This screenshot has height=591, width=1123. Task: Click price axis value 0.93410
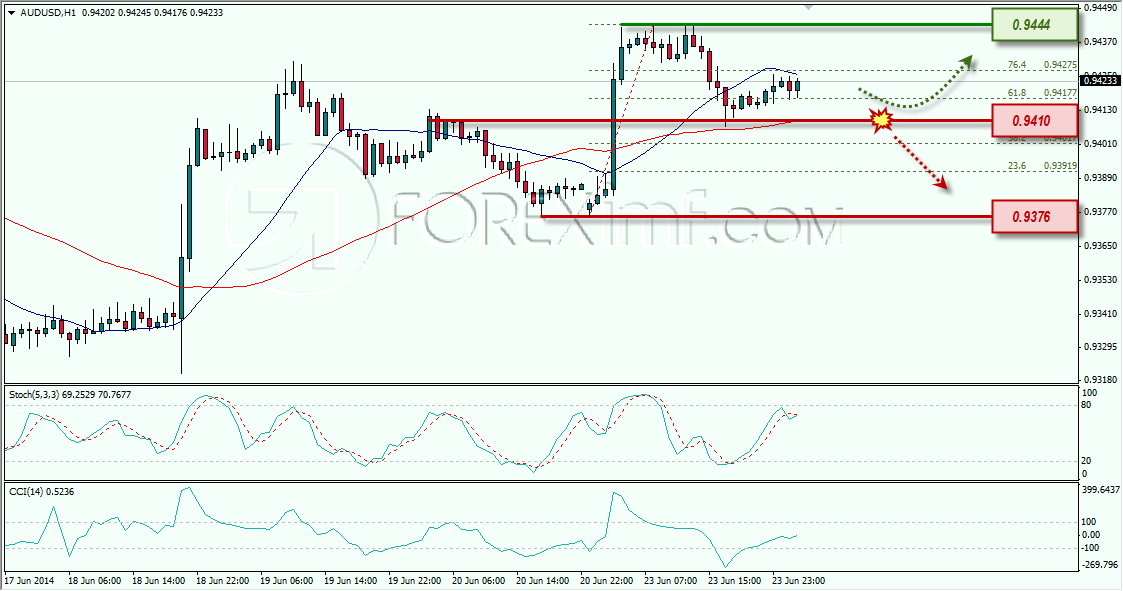pyautogui.click(x=1099, y=314)
